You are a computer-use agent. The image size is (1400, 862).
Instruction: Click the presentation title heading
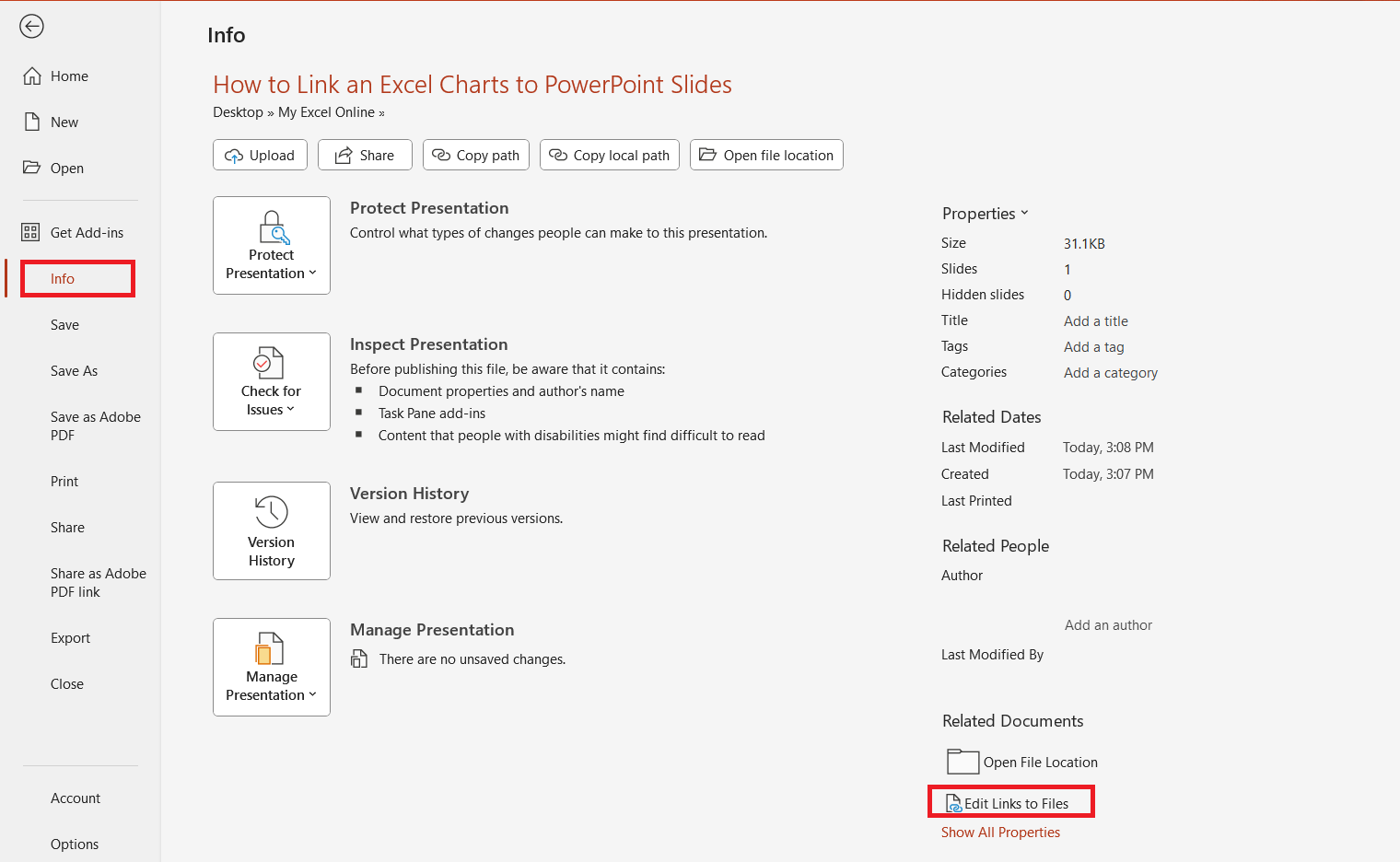(472, 85)
